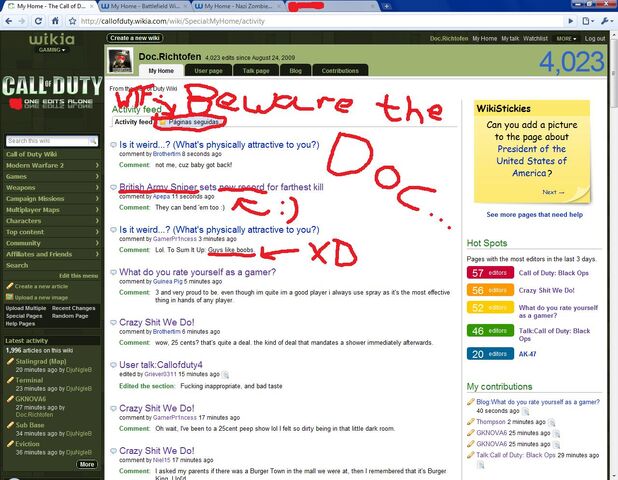Switch to the User page tab
618x480 pixels.
(208, 71)
